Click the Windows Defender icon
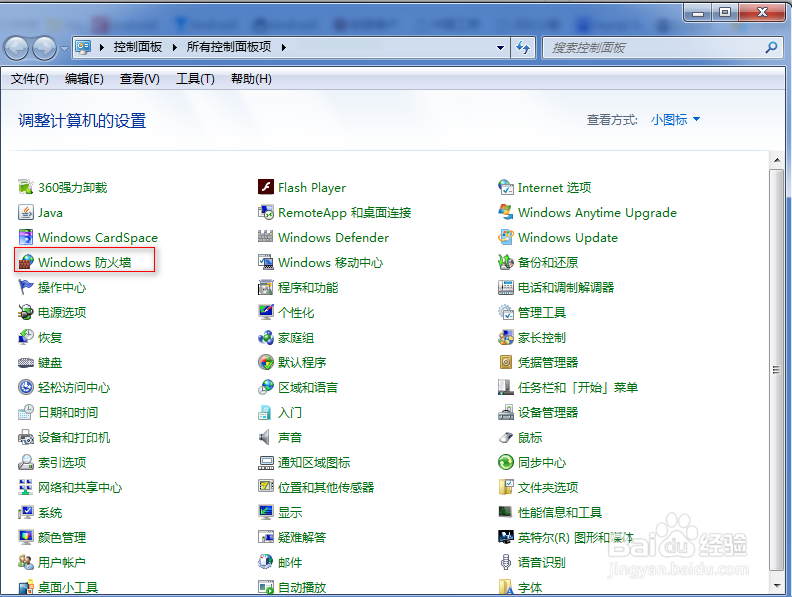The height and width of the screenshot is (597, 792). (x=266, y=237)
